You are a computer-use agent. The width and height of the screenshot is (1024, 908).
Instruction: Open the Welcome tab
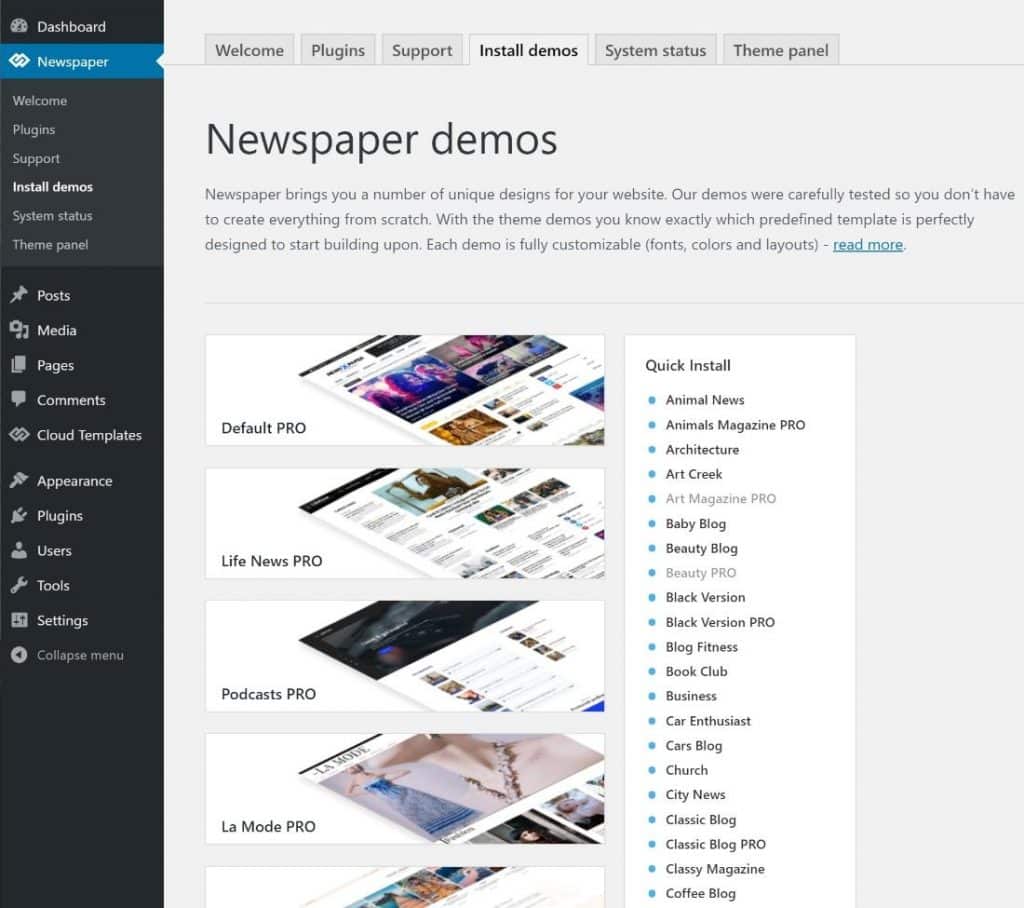click(x=249, y=50)
